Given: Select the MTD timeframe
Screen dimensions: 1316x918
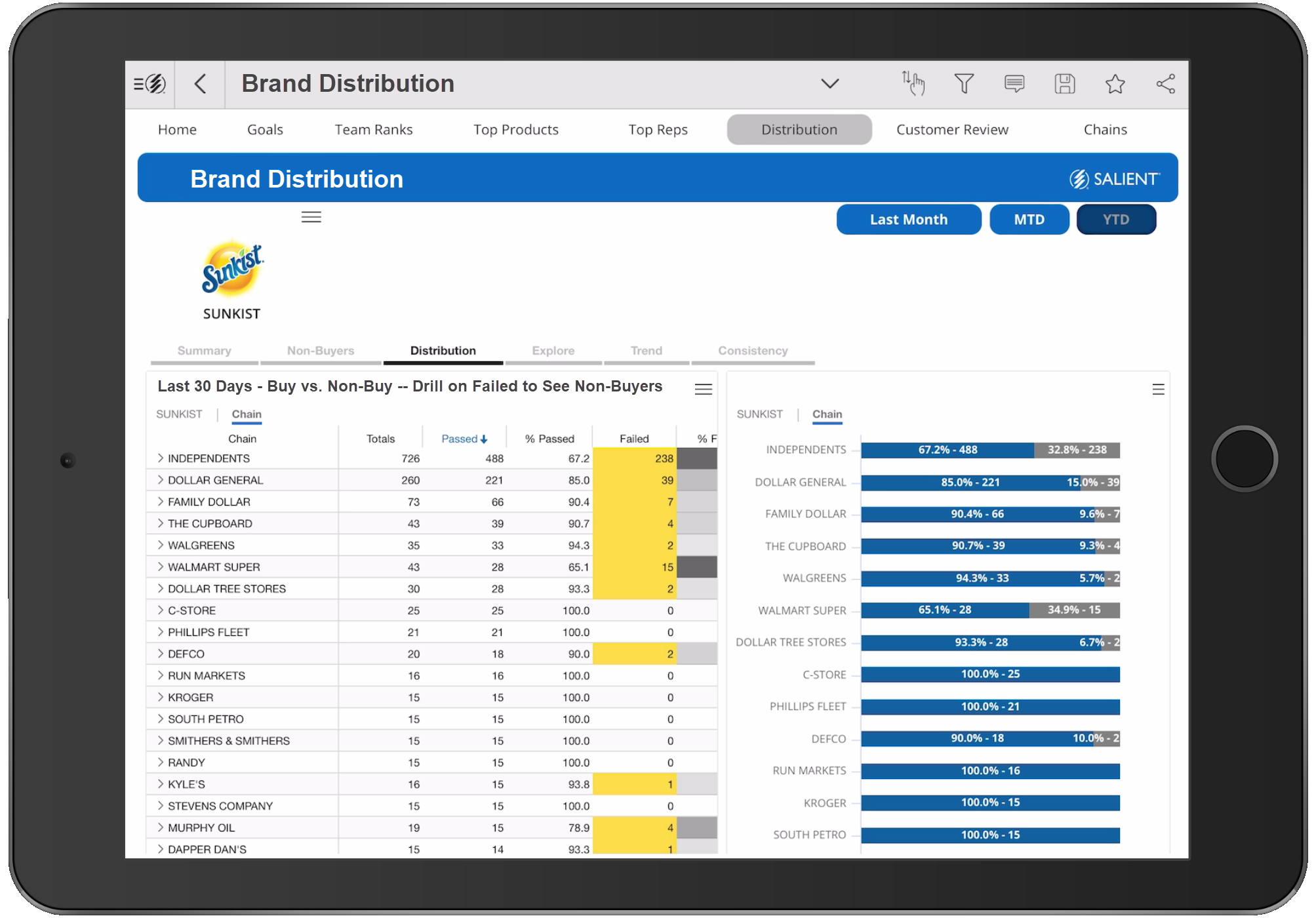Looking at the screenshot, I should tap(1029, 220).
